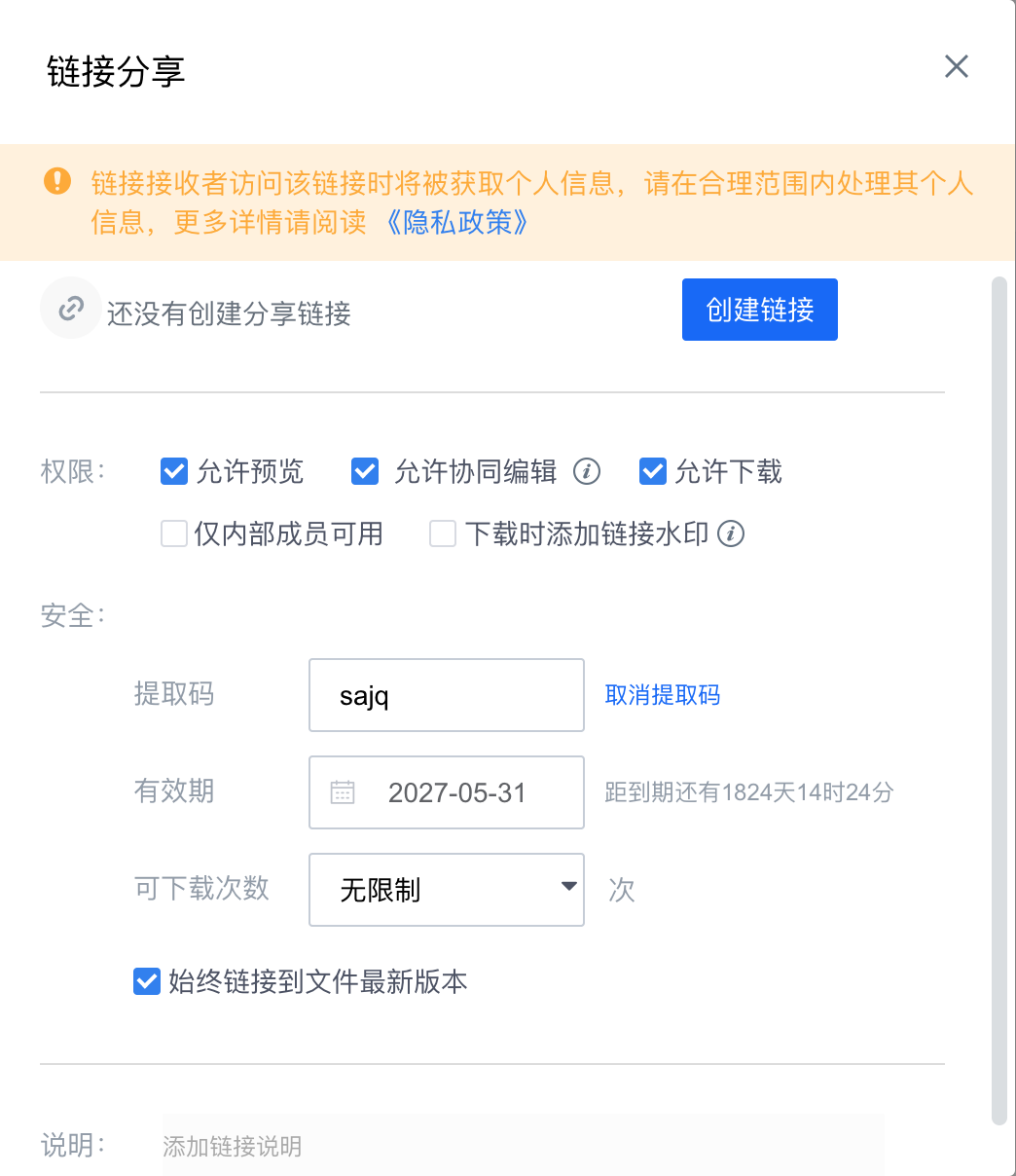This screenshot has height=1176, width=1016.
Task: Disable 始终链接到文件最新版本 checkbox
Action: pyautogui.click(x=146, y=981)
